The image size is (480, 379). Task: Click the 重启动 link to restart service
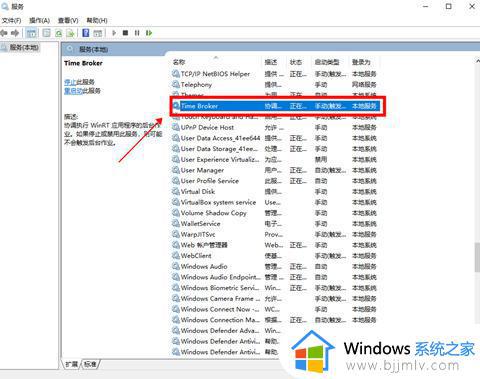click(x=73, y=91)
